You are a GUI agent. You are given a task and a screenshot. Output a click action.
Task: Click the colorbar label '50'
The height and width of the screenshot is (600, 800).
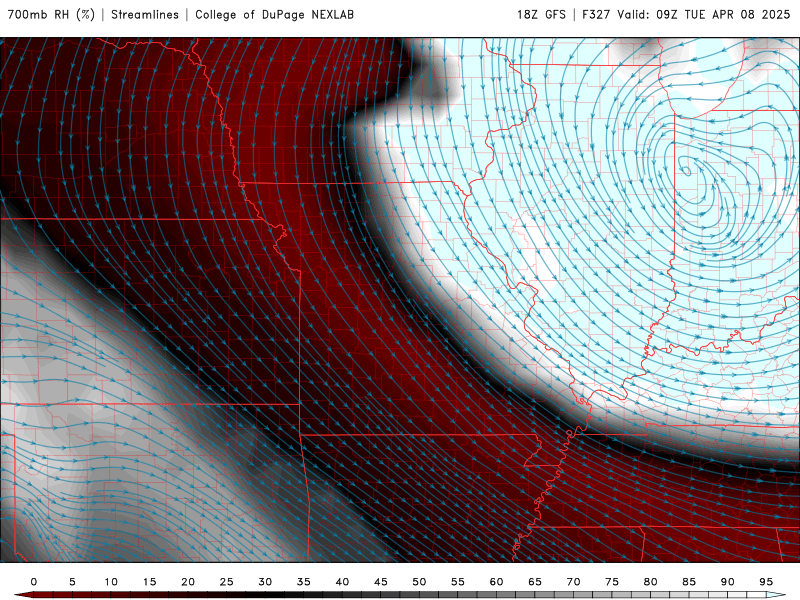[419, 582]
